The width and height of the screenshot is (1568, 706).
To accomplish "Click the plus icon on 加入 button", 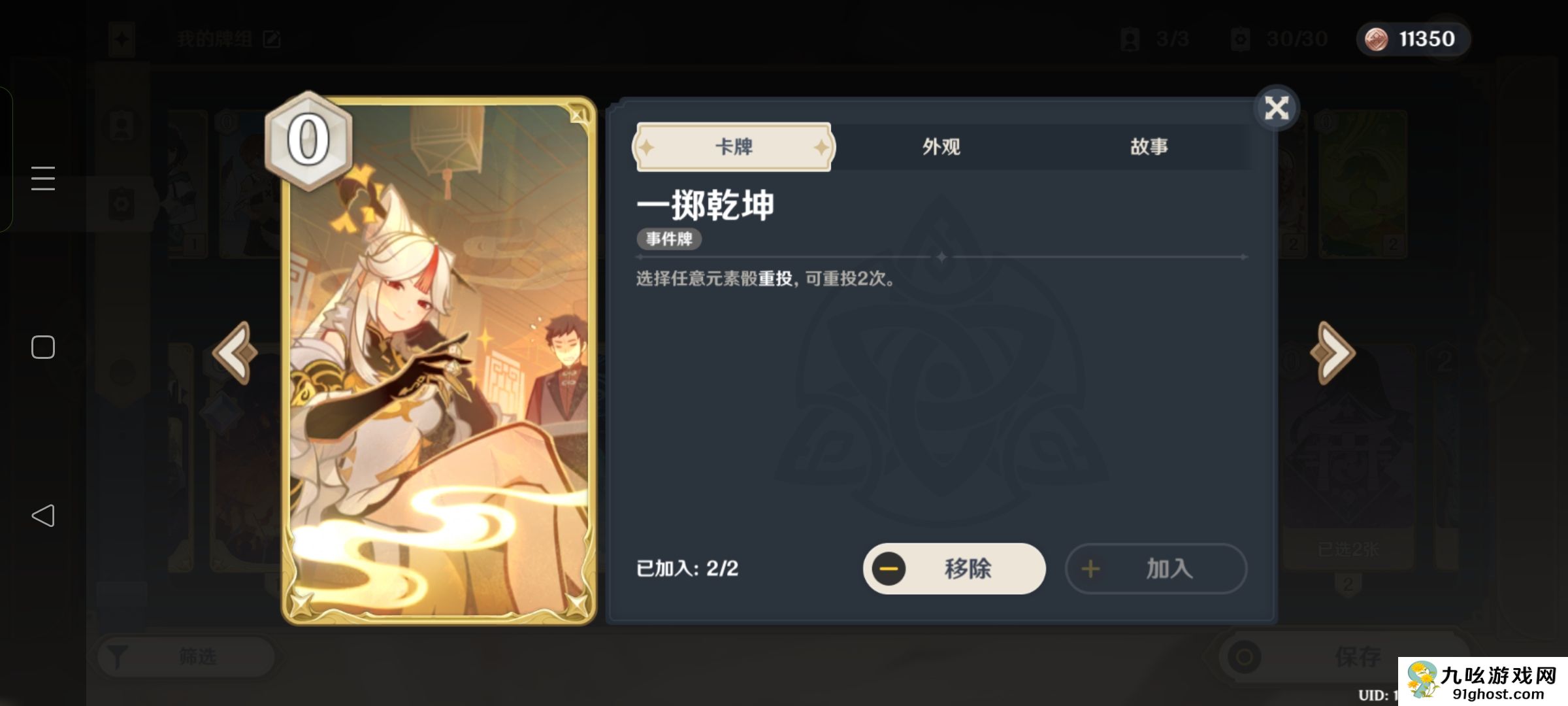I will pyautogui.click(x=1090, y=569).
